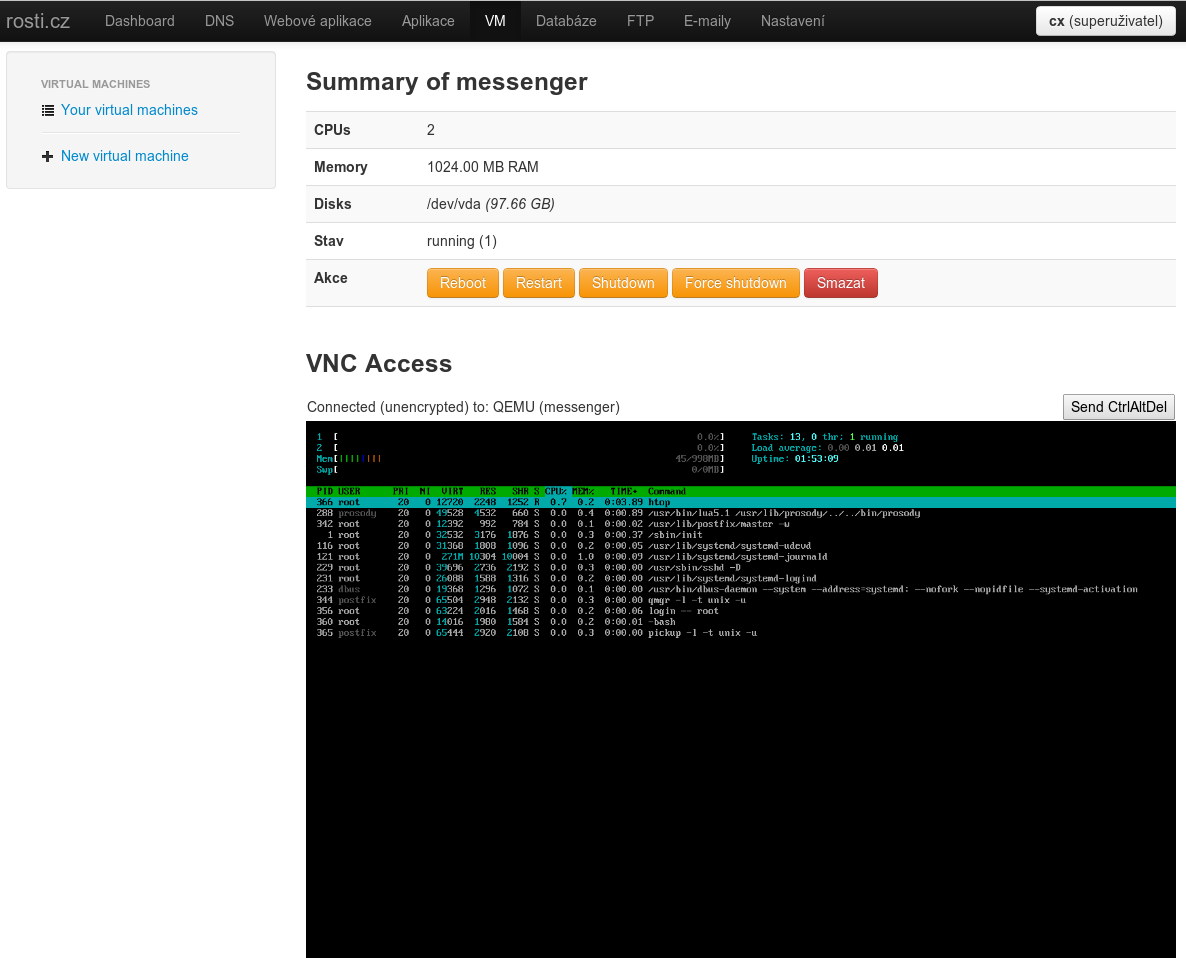This screenshot has width=1186, height=958.
Task: Reboot the messenger virtual machine
Action: pyautogui.click(x=463, y=283)
